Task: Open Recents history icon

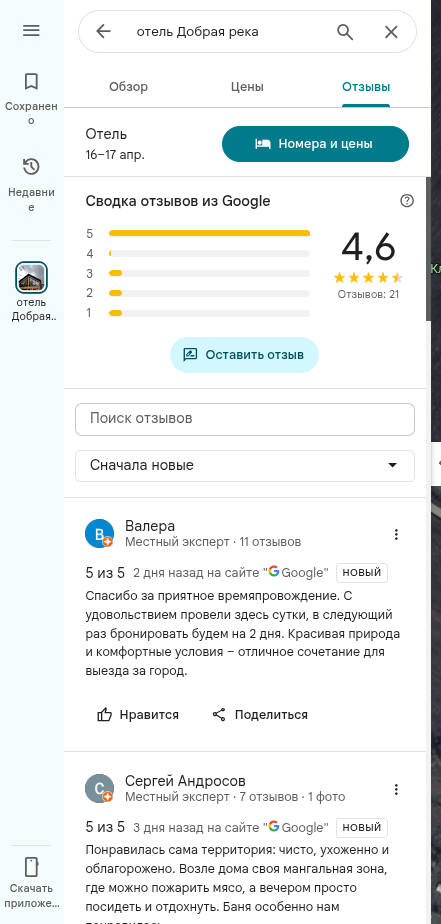Action: [31, 167]
